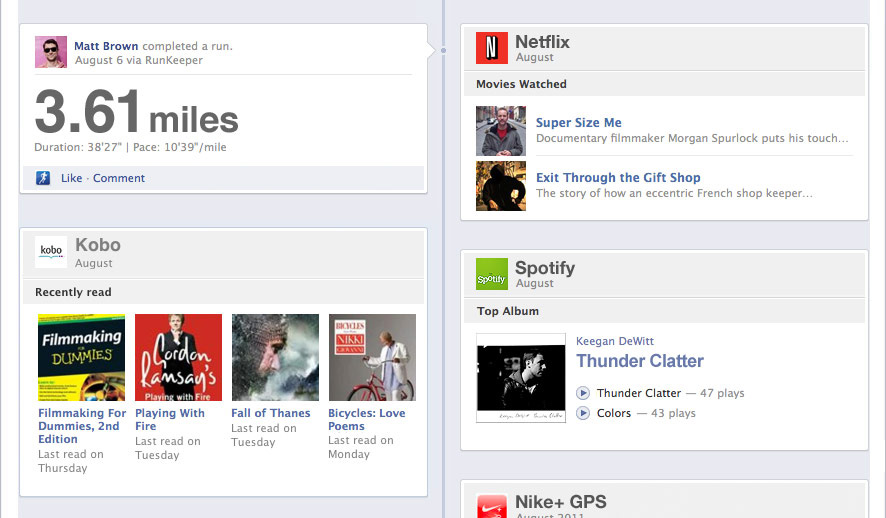Screen dimensions: 886x518
Task: Play the Colors track
Action: 584,413
